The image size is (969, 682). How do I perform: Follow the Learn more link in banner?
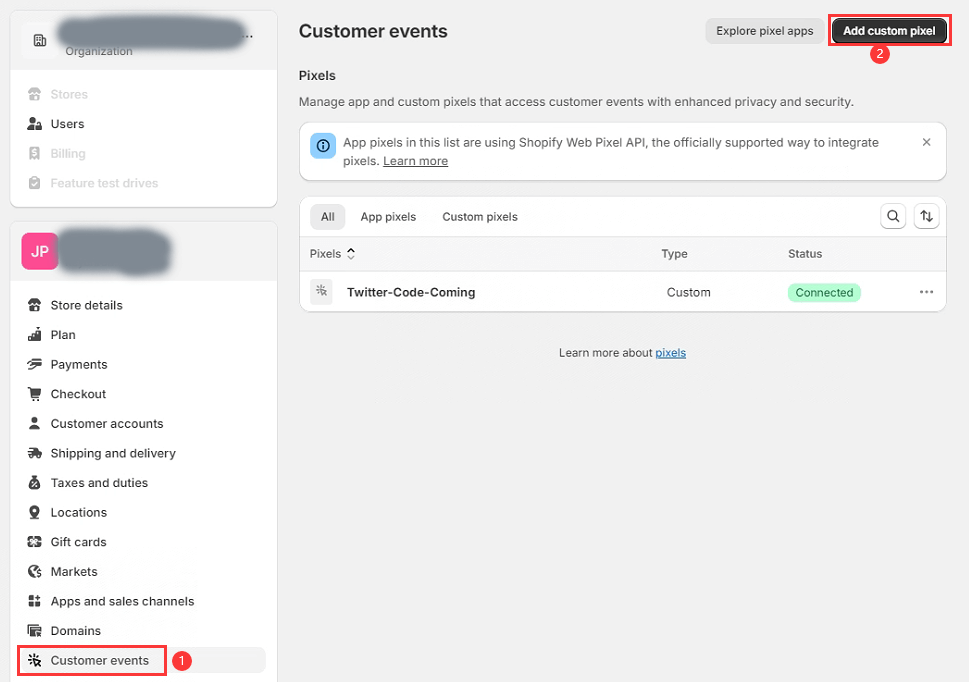pyautogui.click(x=415, y=161)
